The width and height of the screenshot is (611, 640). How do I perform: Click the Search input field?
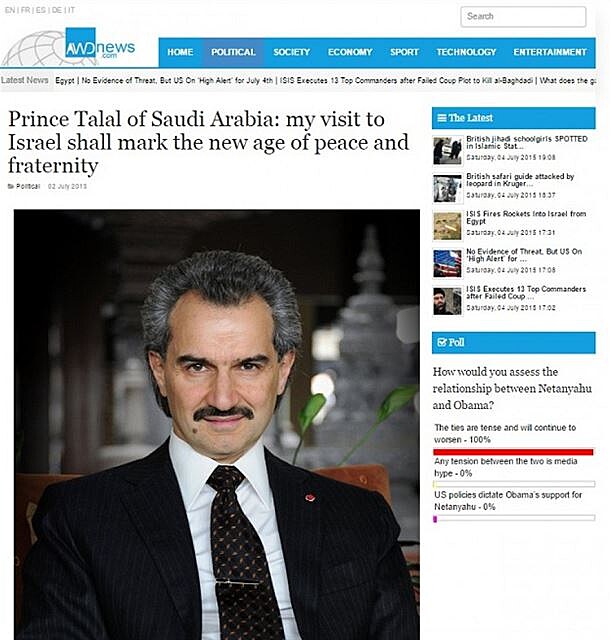click(523, 17)
